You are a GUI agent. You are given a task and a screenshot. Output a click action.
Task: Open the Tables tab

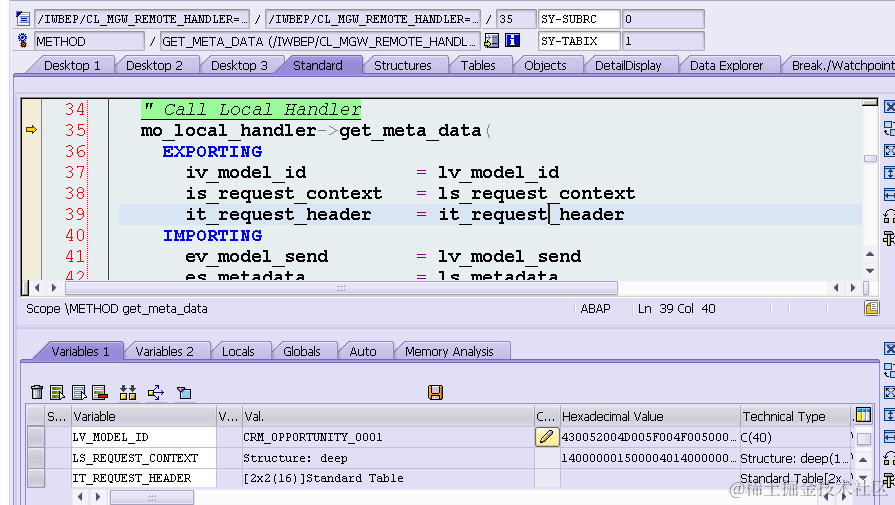pos(478,66)
